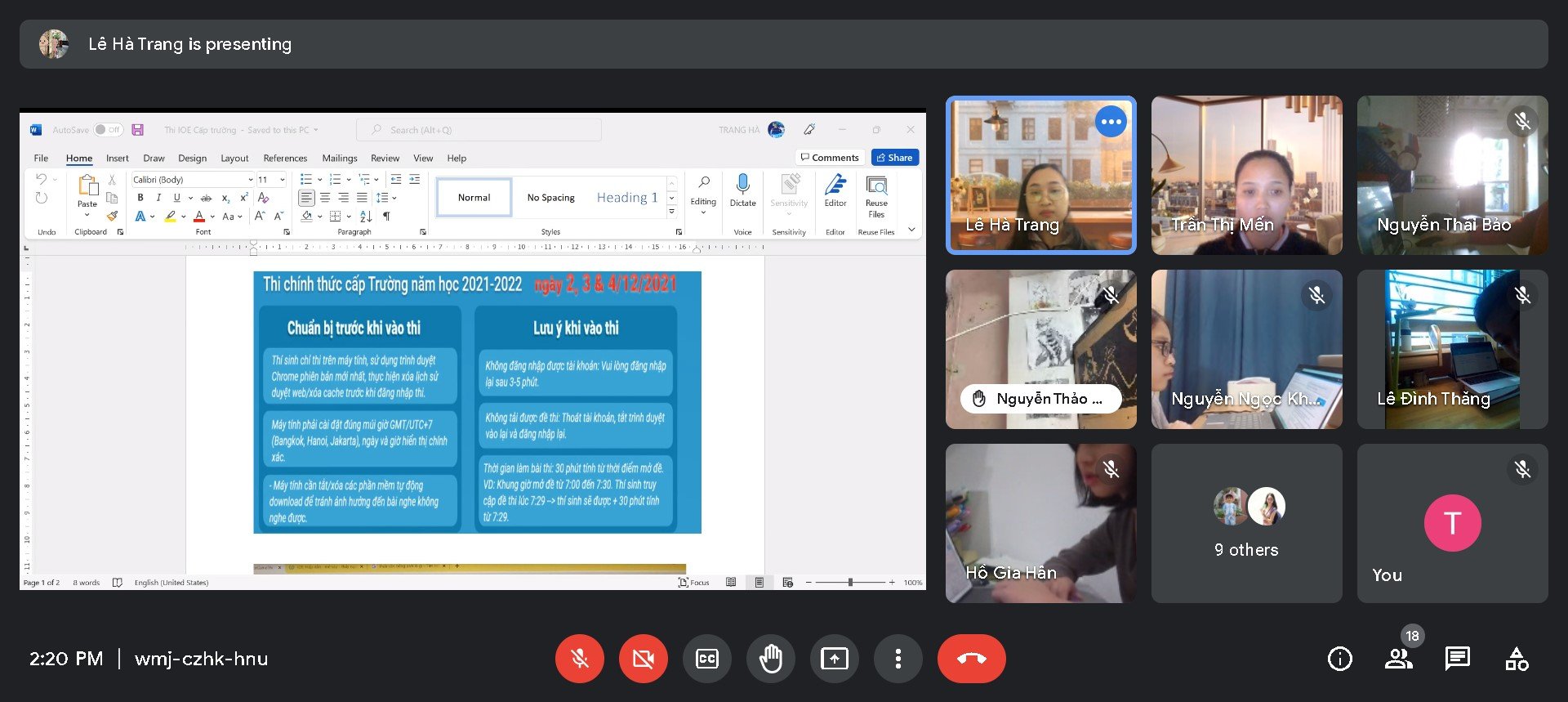The image size is (1568, 702).
Task: Open the three-dot more options menu
Action: click(898, 659)
